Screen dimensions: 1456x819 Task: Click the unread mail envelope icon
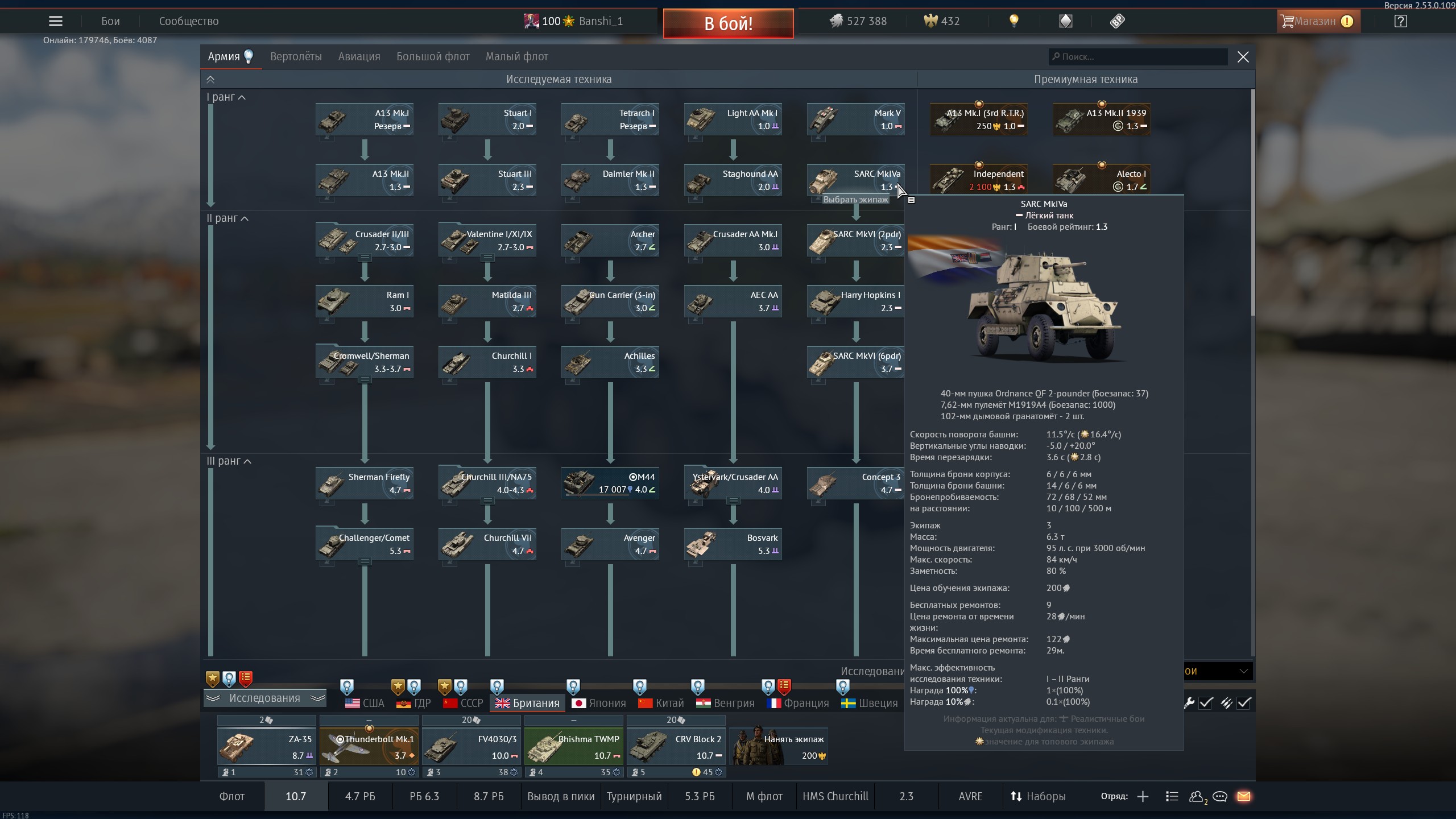(x=1243, y=796)
